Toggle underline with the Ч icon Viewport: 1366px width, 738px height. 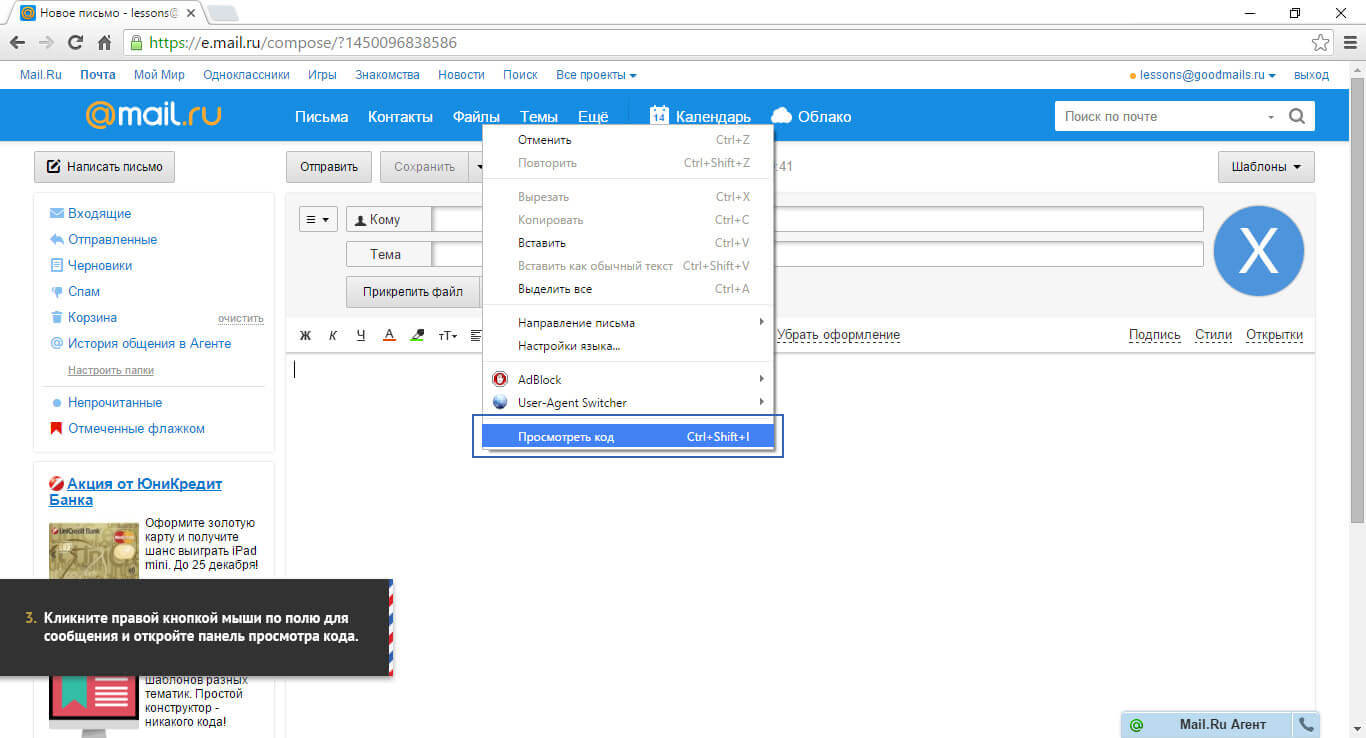pyautogui.click(x=361, y=336)
